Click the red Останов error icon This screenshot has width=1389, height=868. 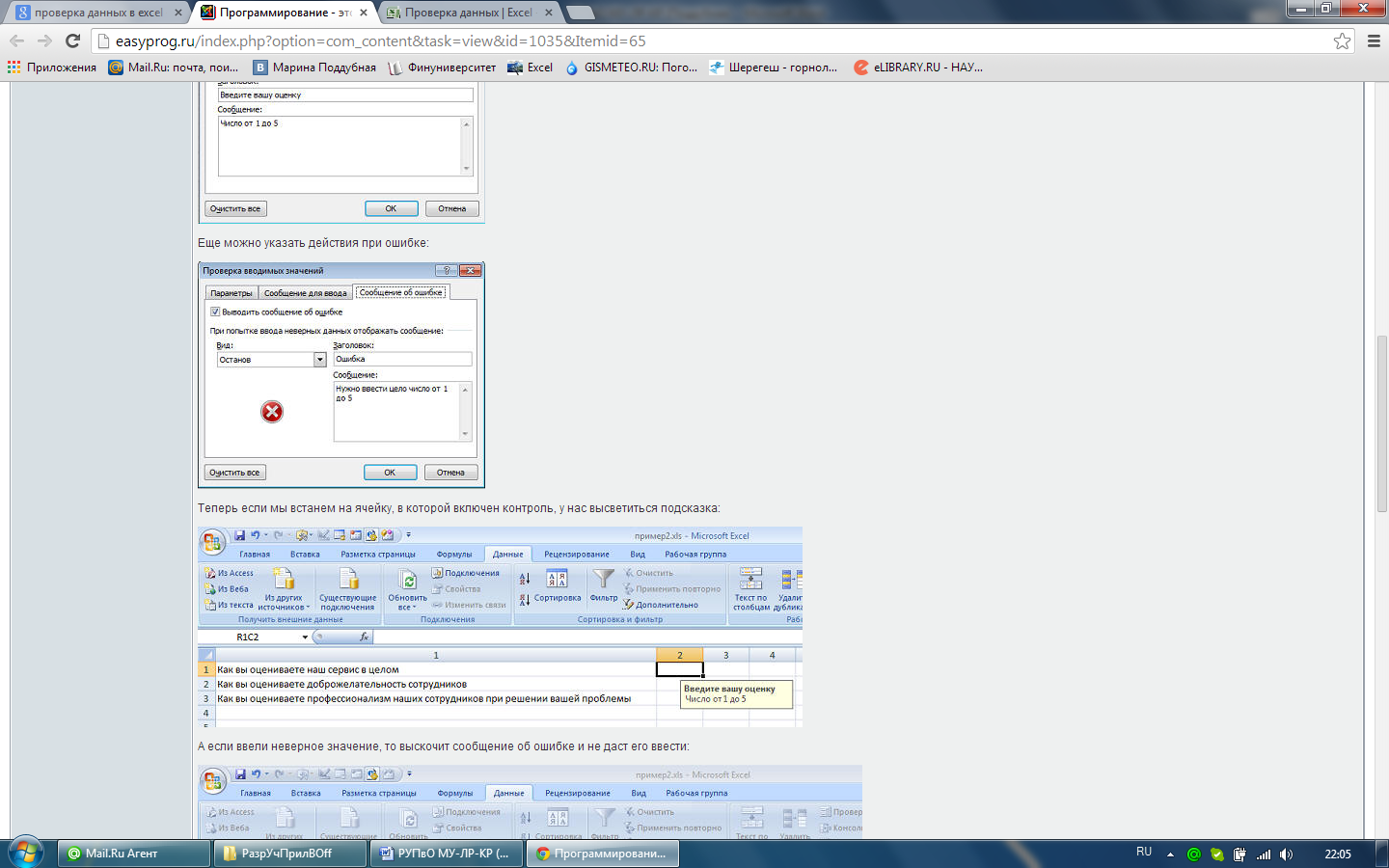click(272, 412)
